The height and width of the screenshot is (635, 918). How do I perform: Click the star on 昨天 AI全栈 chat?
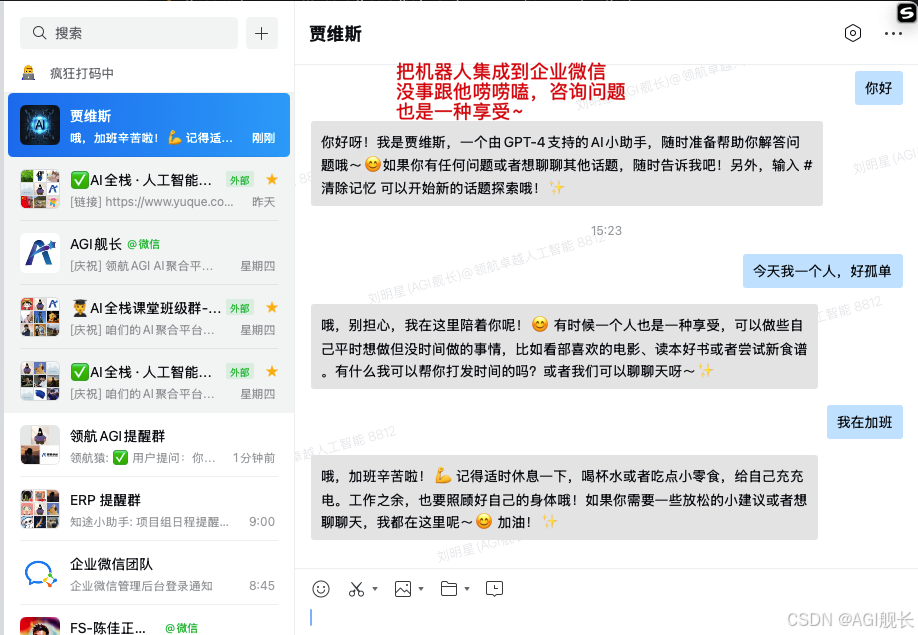(272, 179)
